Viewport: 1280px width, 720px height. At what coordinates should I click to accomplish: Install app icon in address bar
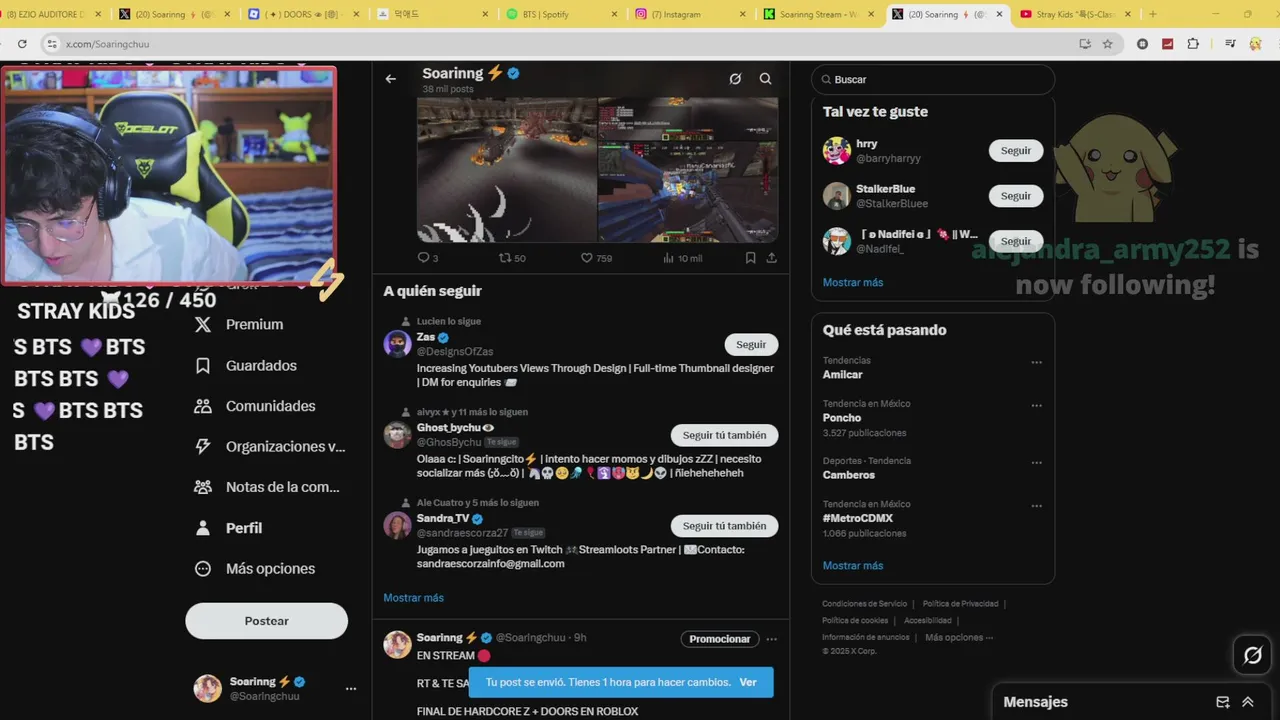1085,44
